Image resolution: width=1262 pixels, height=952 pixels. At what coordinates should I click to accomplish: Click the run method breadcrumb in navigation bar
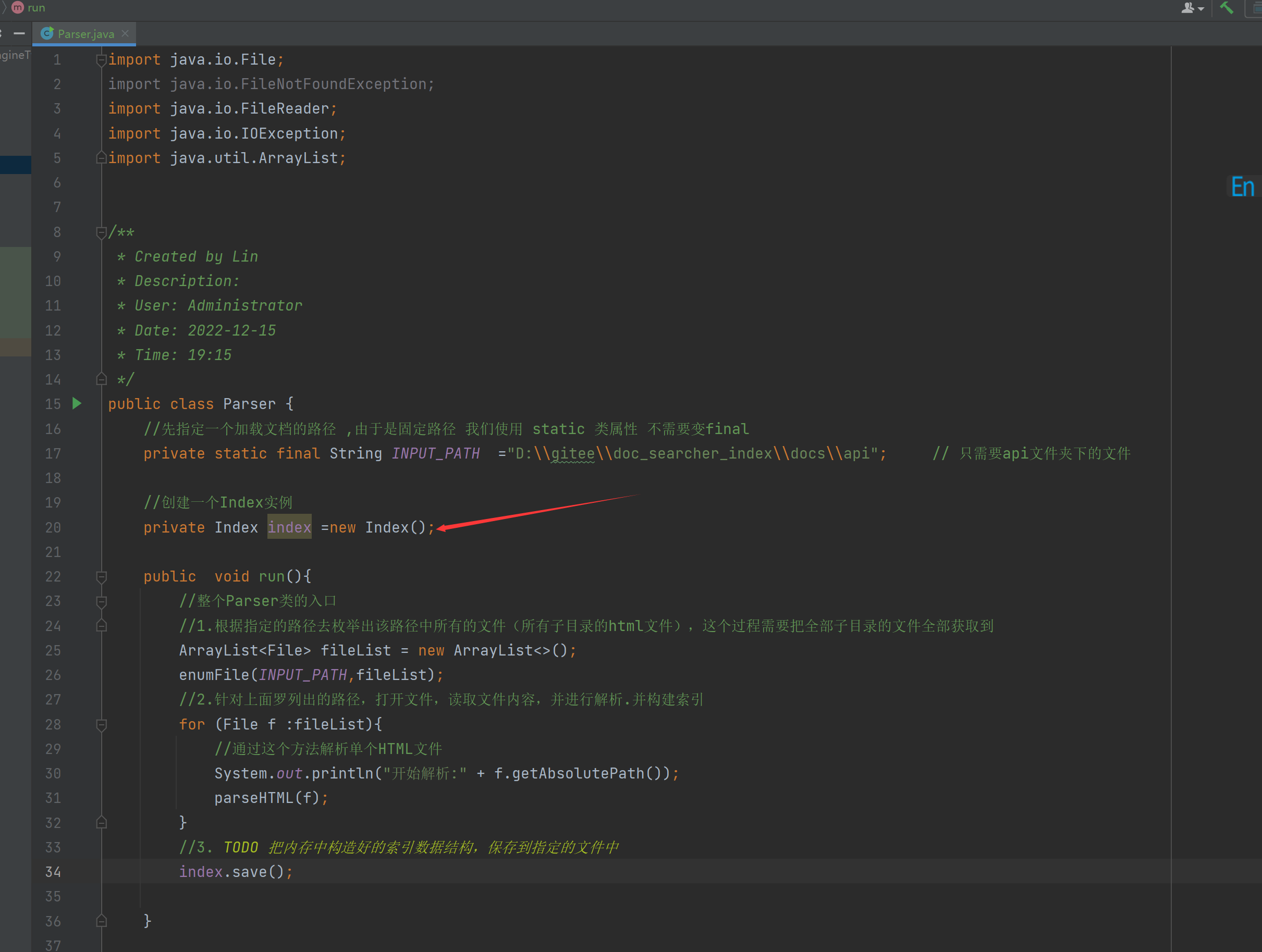pyautogui.click(x=36, y=7)
